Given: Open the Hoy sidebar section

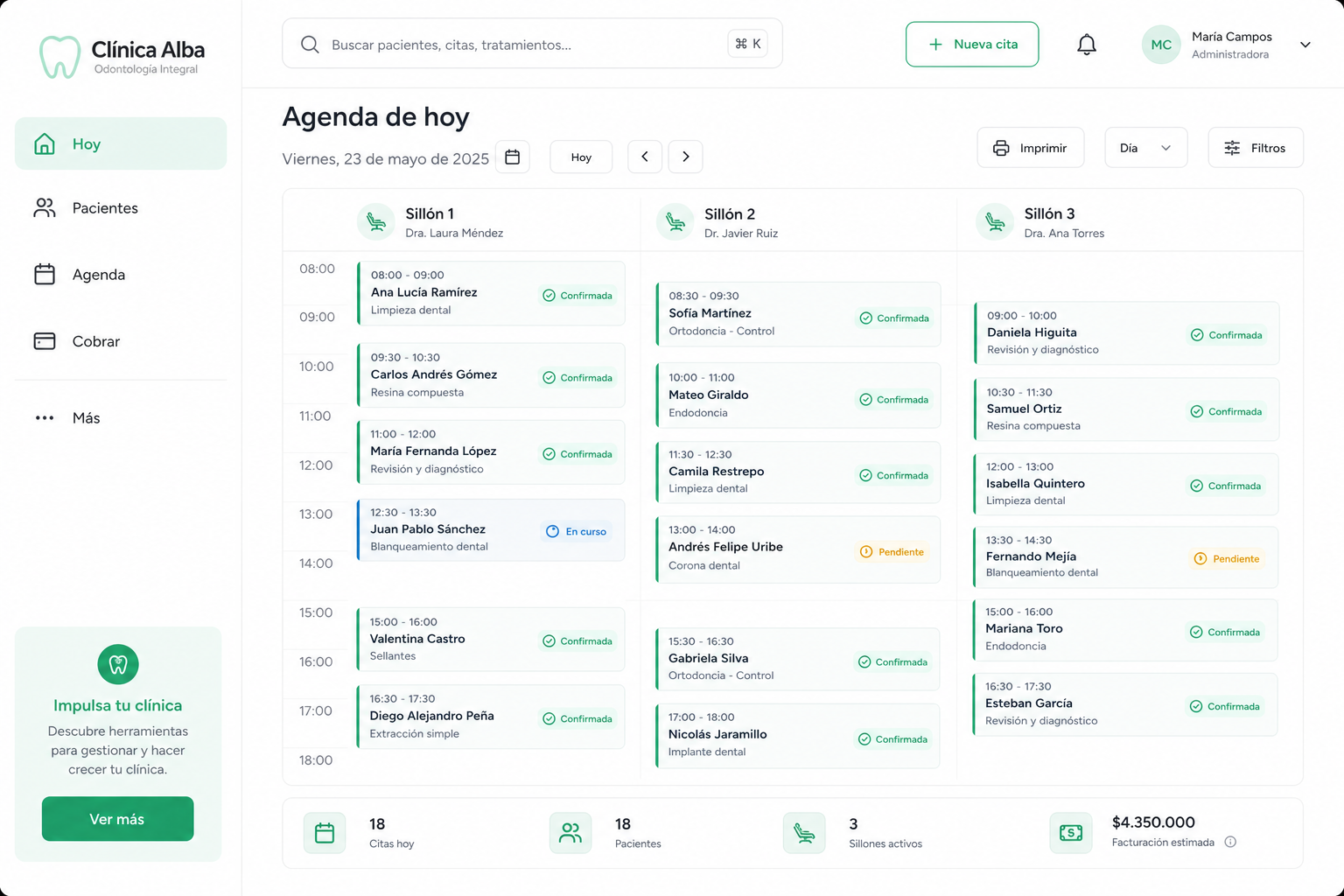Looking at the screenshot, I should click(121, 143).
